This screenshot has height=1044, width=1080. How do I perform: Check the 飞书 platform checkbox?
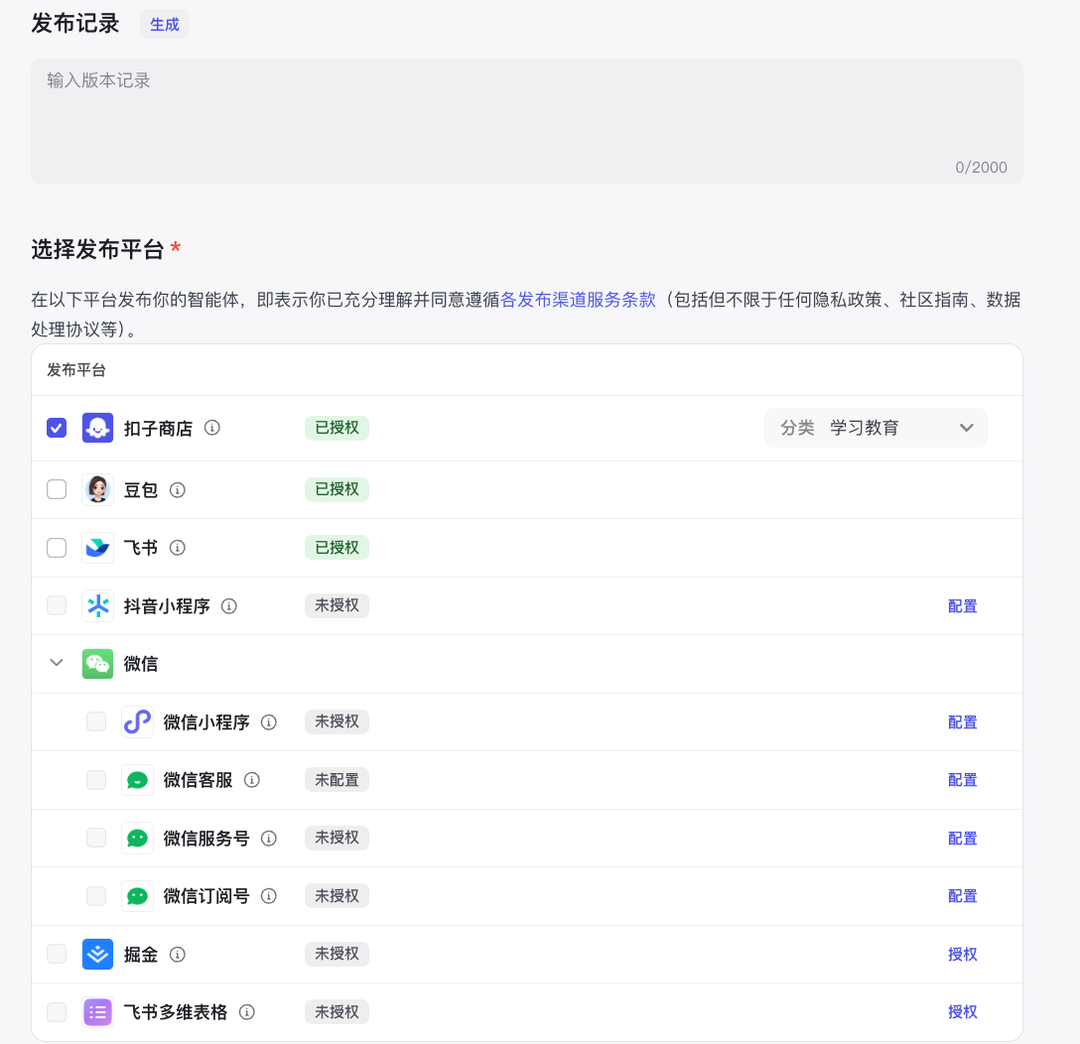click(x=56, y=547)
